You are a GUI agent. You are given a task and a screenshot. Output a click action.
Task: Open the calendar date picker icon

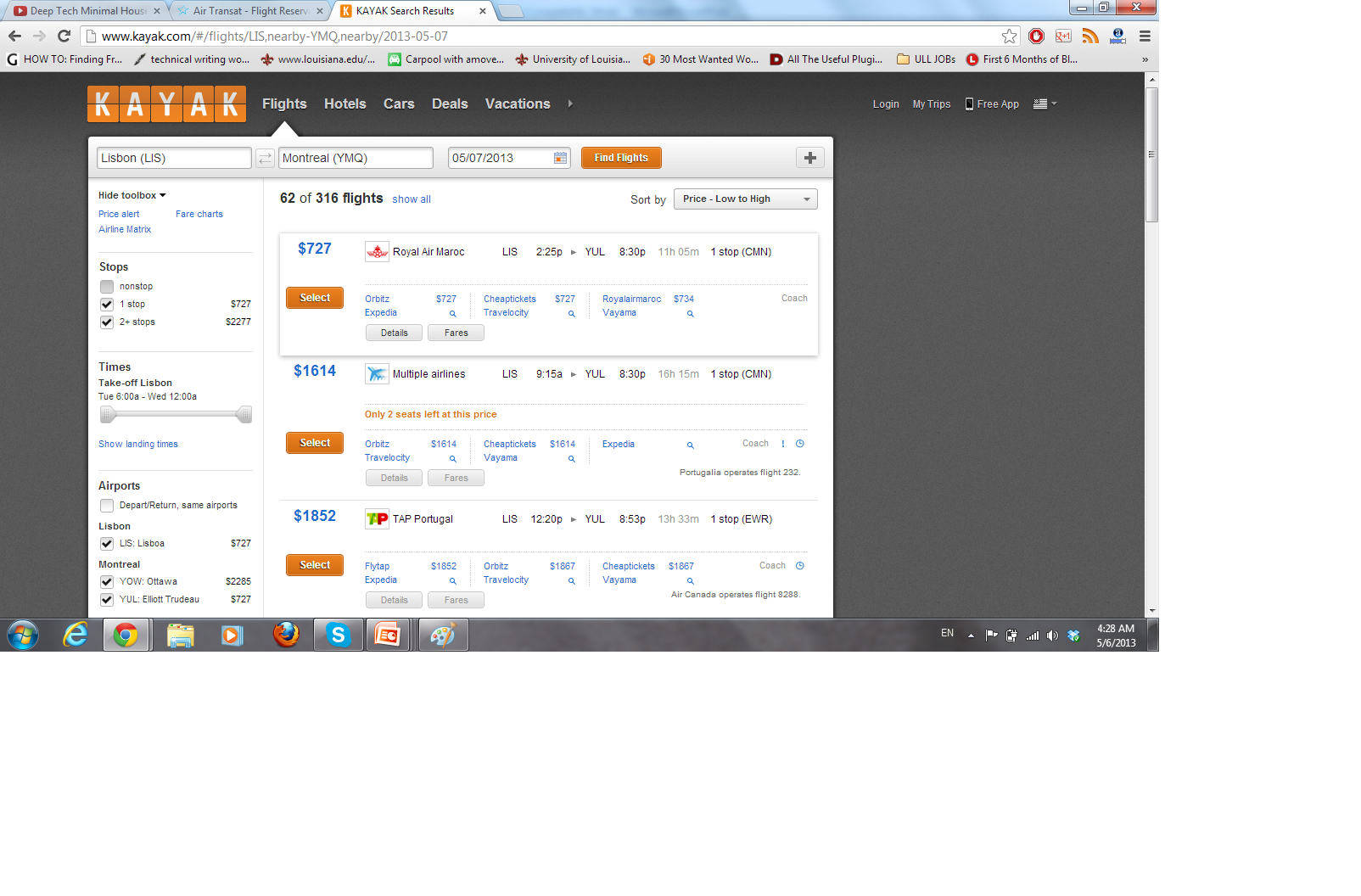click(x=560, y=158)
